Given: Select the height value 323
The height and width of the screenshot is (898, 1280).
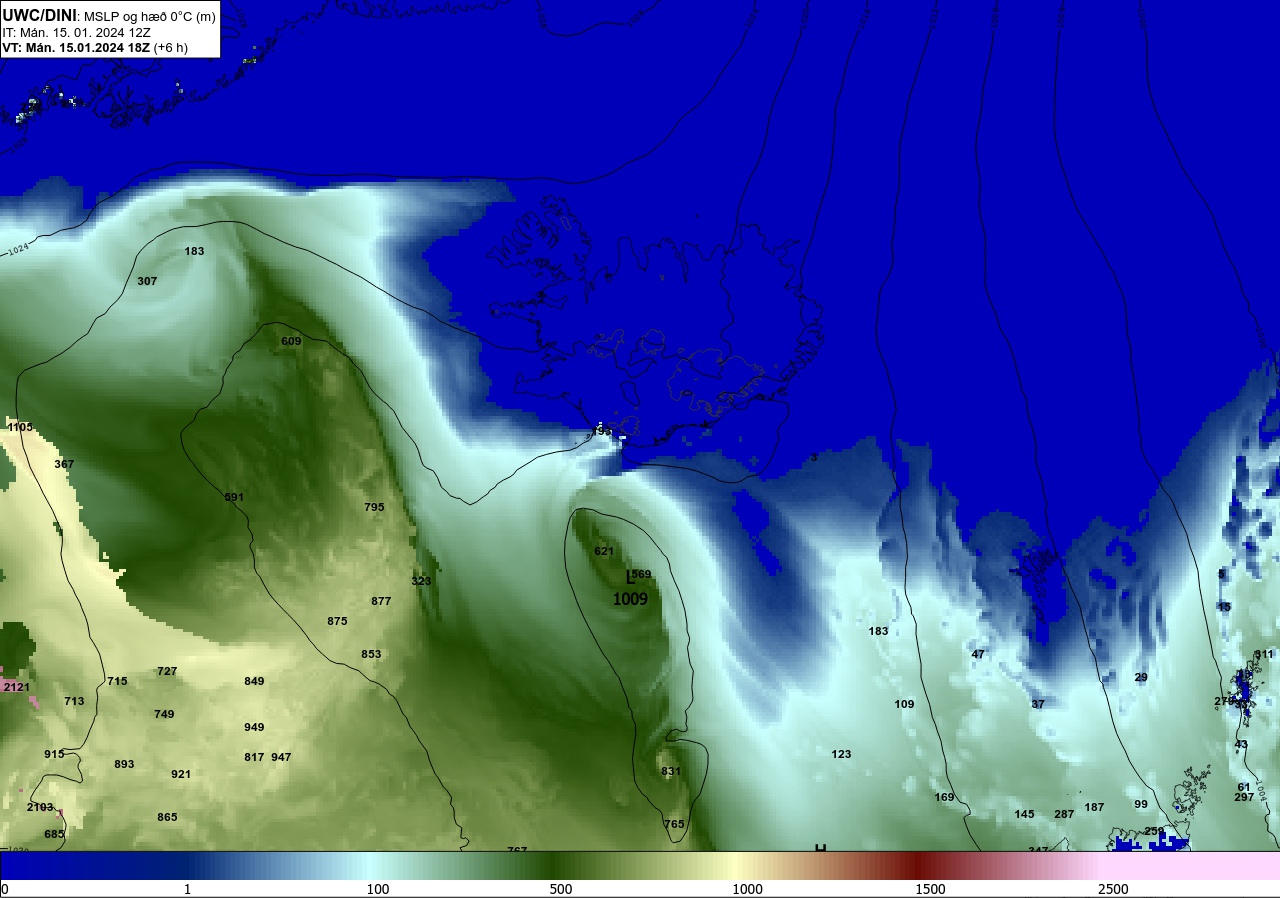Looking at the screenshot, I should click(421, 581).
